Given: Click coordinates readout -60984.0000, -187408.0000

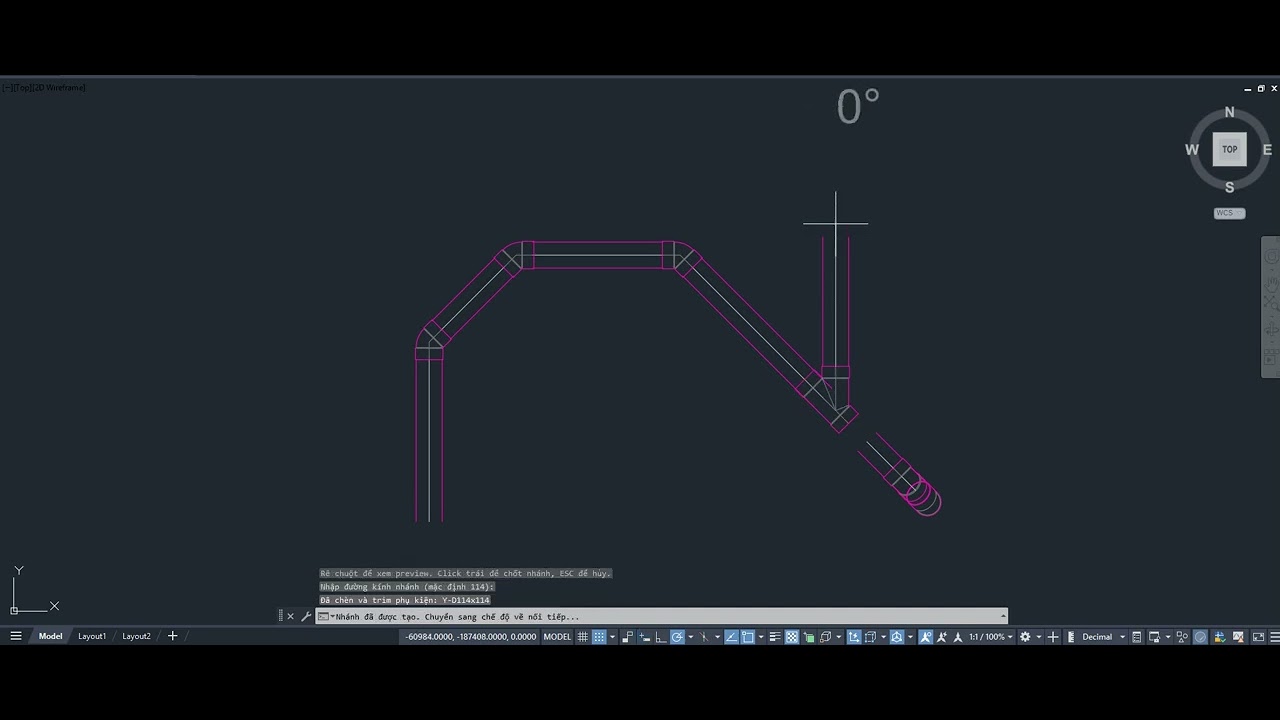Looking at the screenshot, I should (x=471, y=636).
